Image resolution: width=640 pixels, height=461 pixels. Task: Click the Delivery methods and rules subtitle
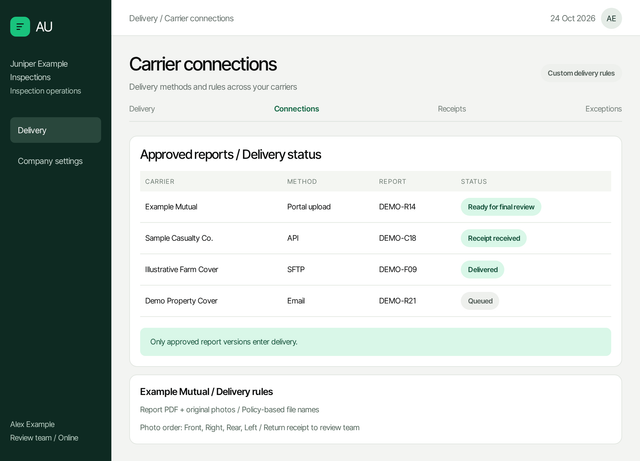coord(213,87)
